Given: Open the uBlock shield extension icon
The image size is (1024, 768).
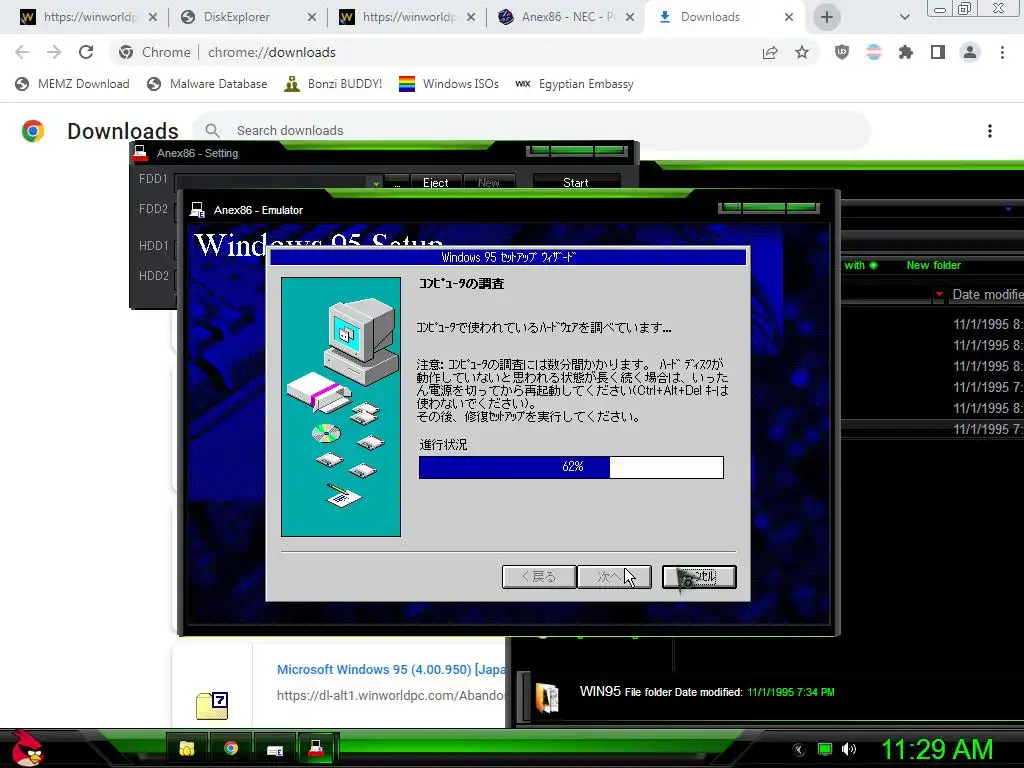Looking at the screenshot, I should point(842,52).
